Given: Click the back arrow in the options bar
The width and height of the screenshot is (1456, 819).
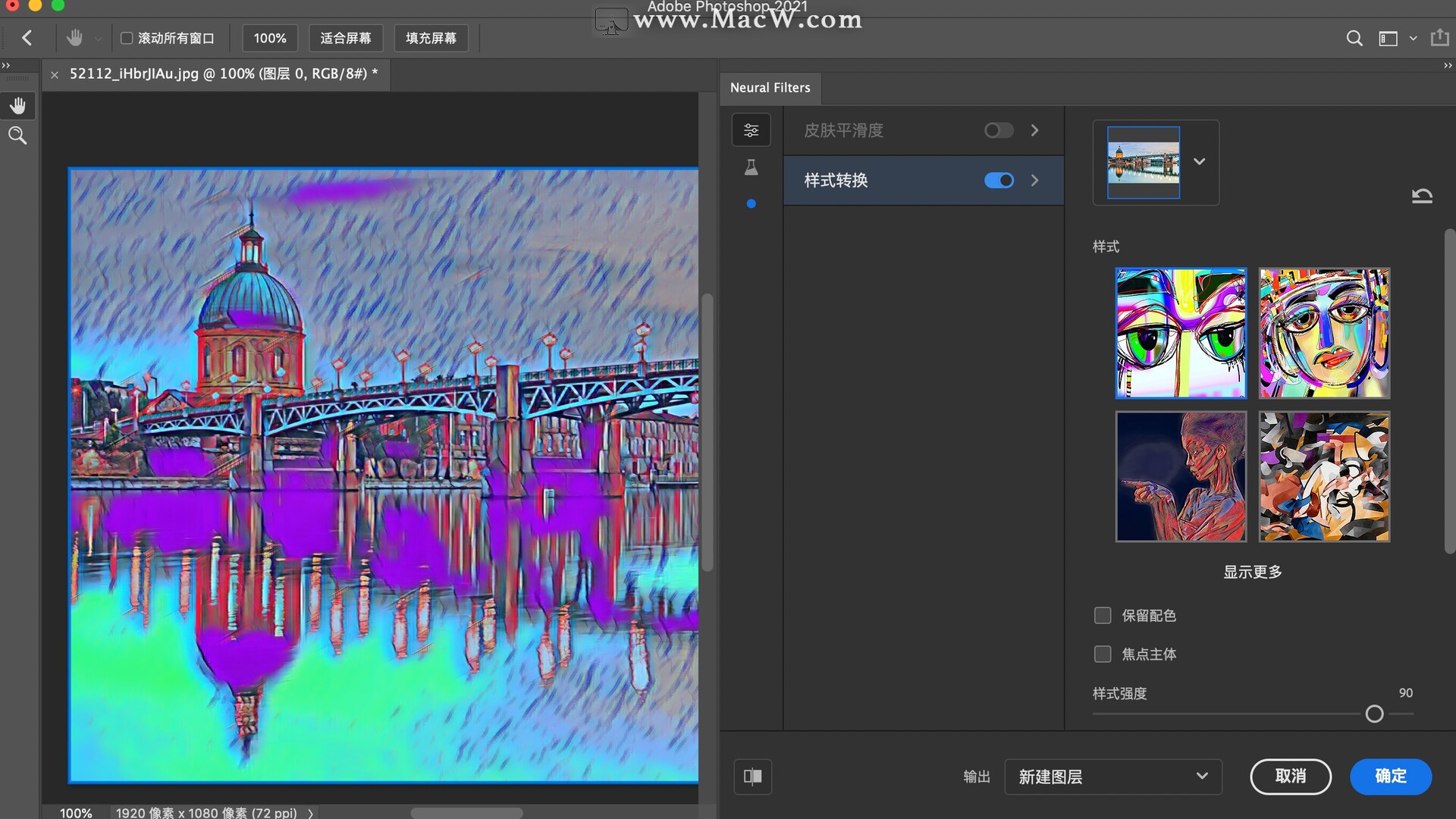Looking at the screenshot, I should pyautogui.click(x=27, y=38).
